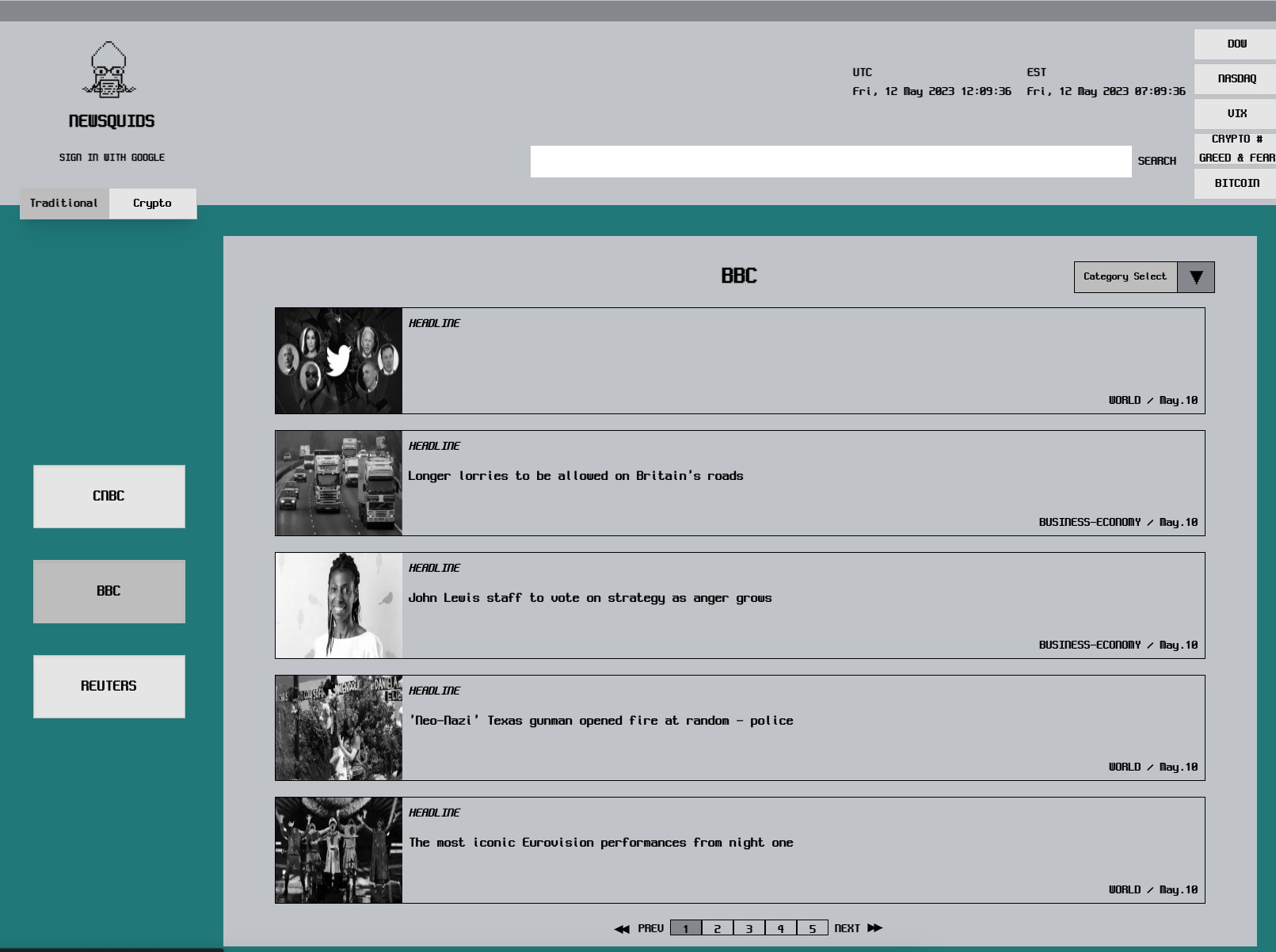Enable the CNBC news feed
The image size is (1276, 952).
pos(109,496)
